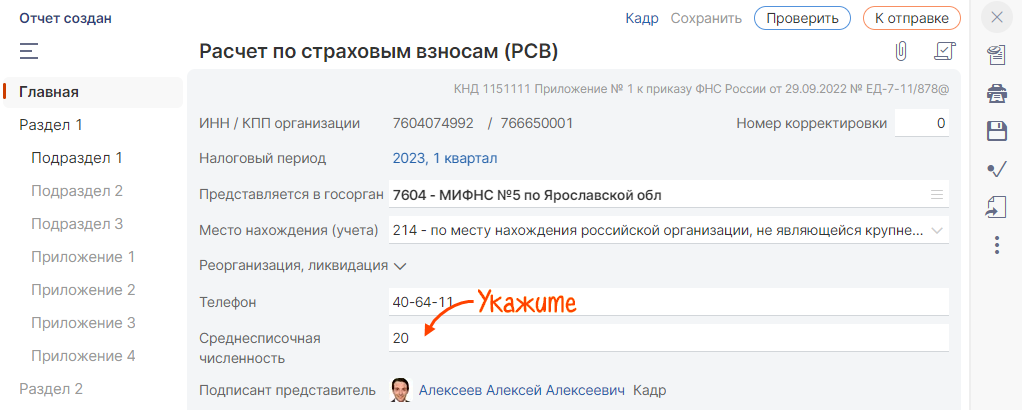Open list icon in госорган field

click(x=937, y=194)
